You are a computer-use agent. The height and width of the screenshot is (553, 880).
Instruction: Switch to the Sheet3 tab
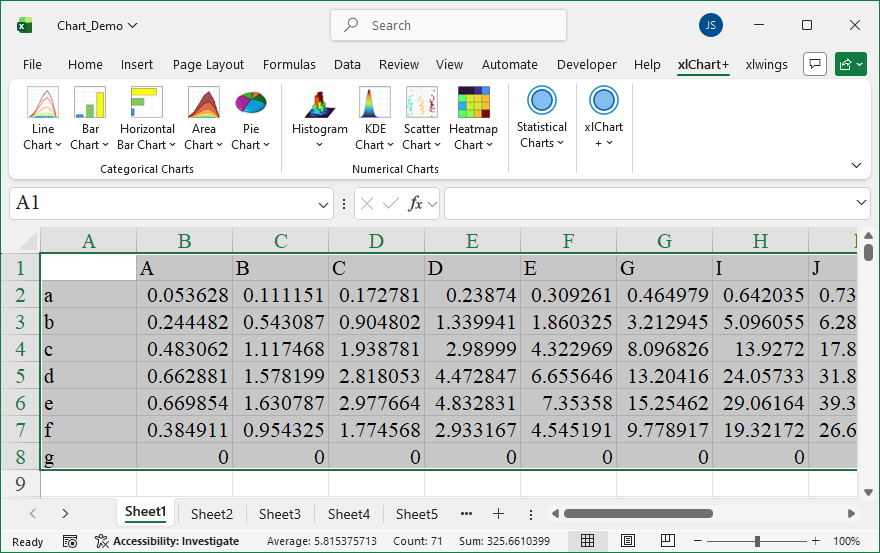pos(279,514)
